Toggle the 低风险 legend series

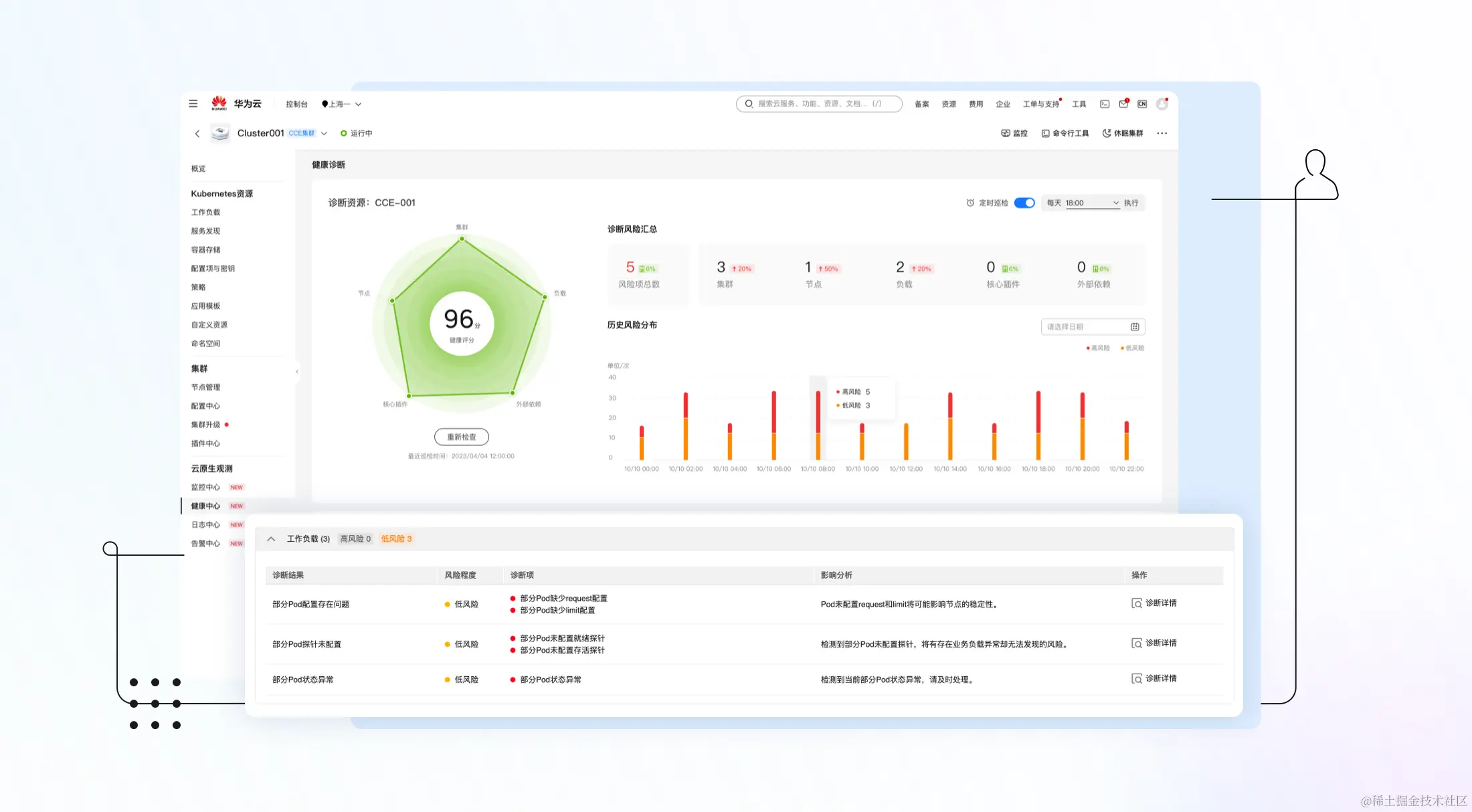tap(1132, 348)
